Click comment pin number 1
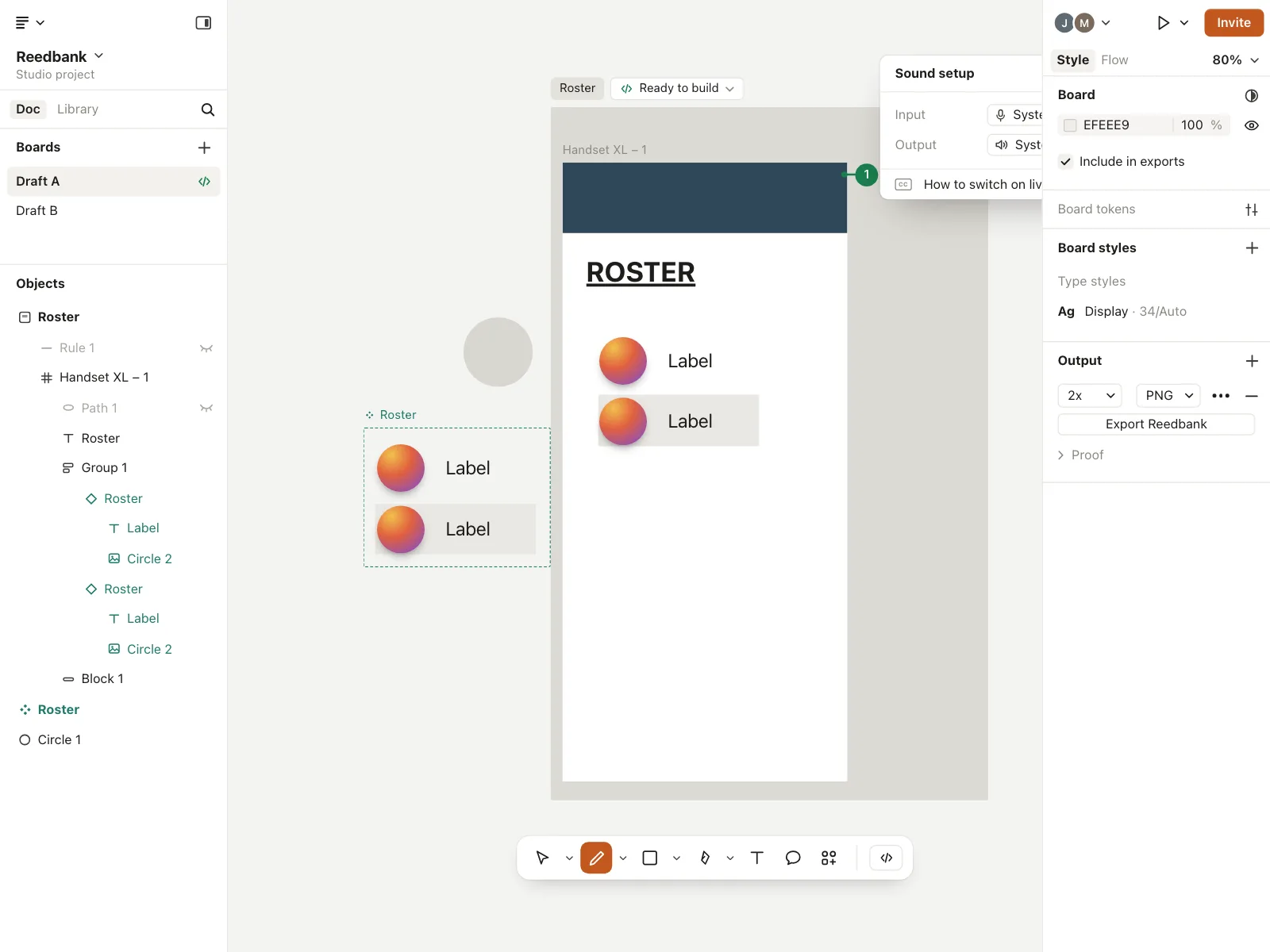This screenshot has height=952, width=1270. (867, 175)
